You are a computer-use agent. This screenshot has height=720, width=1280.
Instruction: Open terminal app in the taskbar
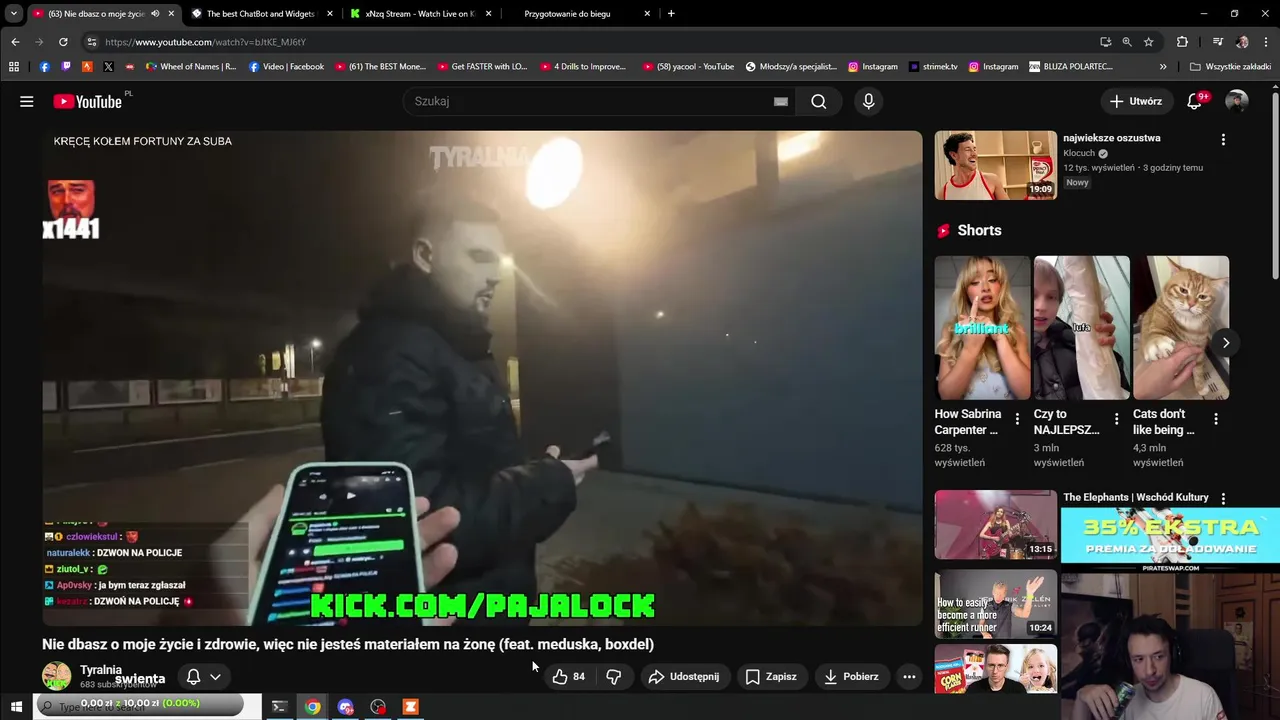click(280, 707)
